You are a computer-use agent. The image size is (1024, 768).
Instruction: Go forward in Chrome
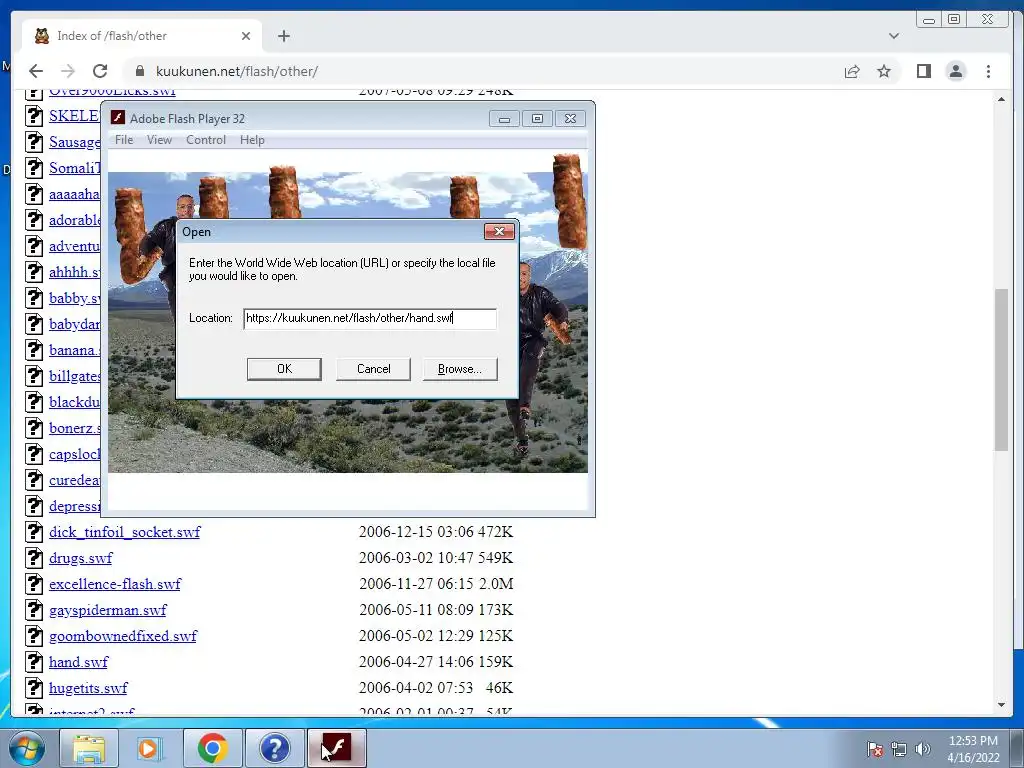click(68, 71)
